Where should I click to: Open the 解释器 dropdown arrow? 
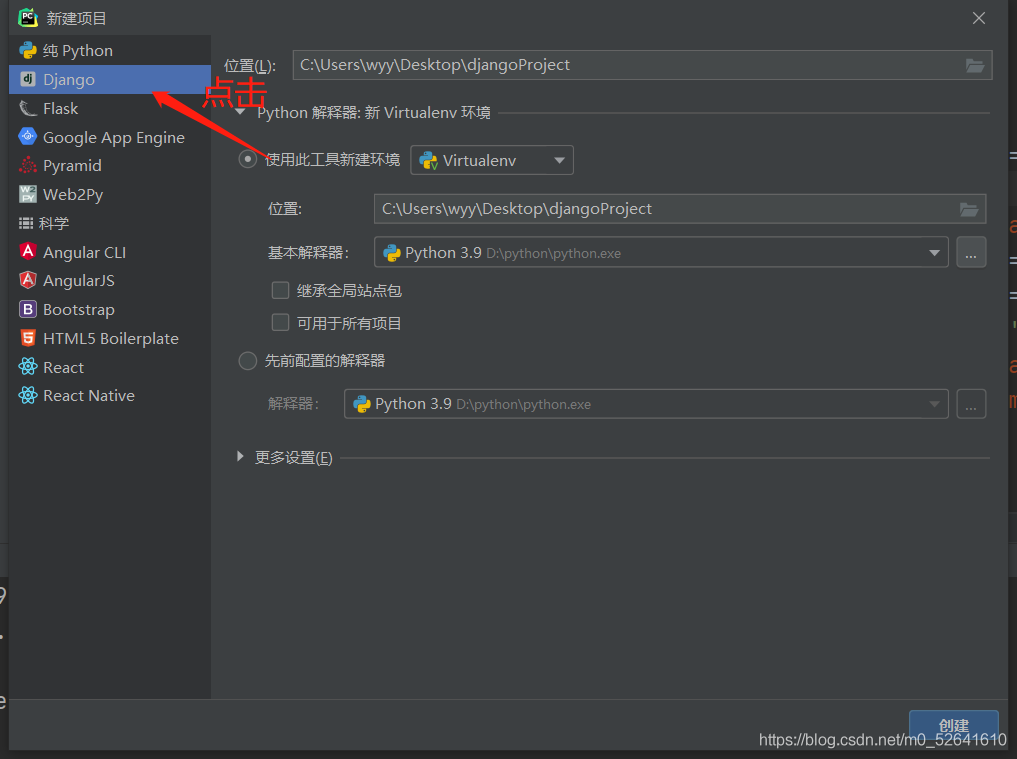coord(934,404)
